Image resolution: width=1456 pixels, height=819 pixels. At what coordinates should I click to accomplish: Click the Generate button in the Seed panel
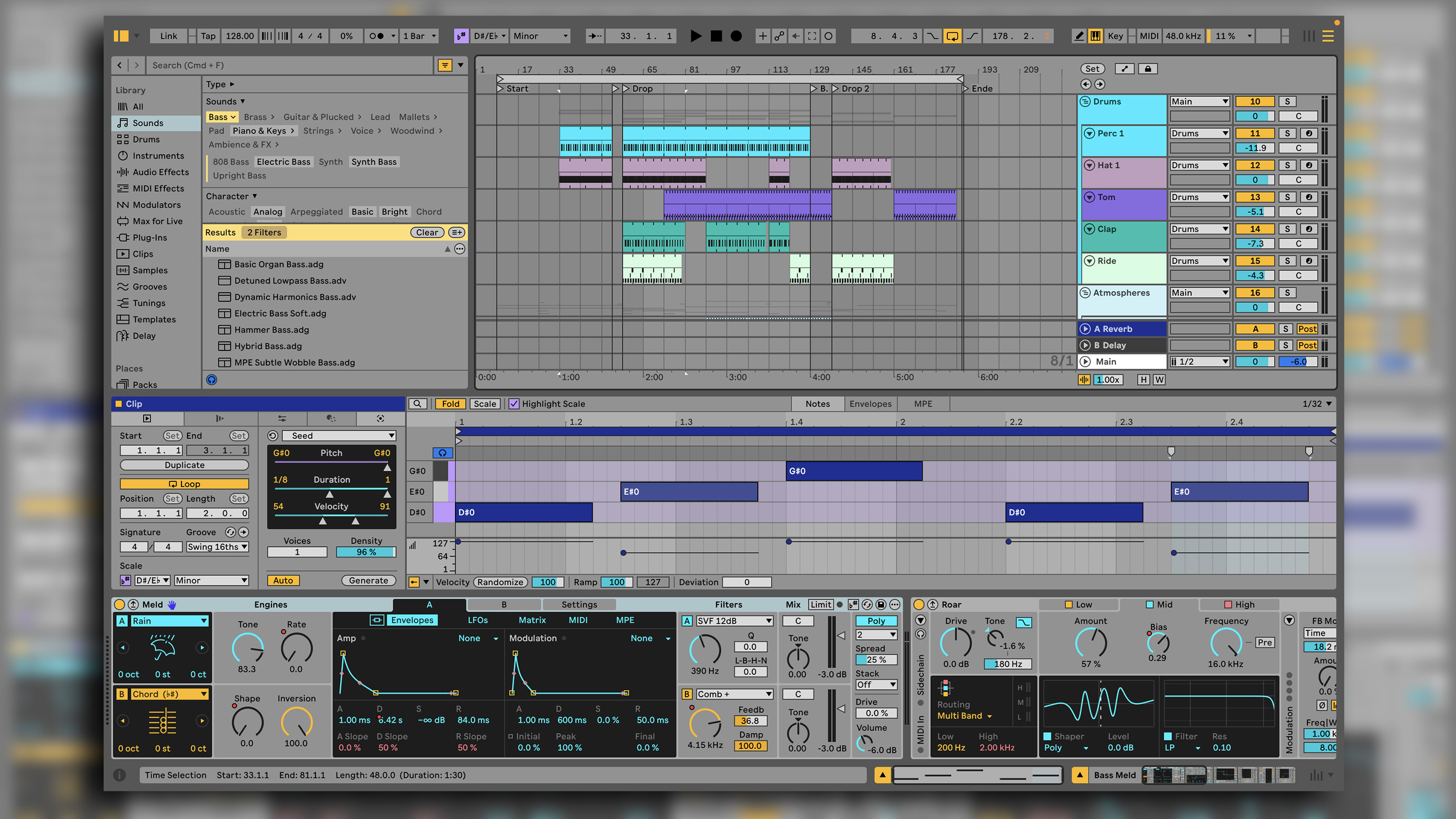tap(368, 580)
